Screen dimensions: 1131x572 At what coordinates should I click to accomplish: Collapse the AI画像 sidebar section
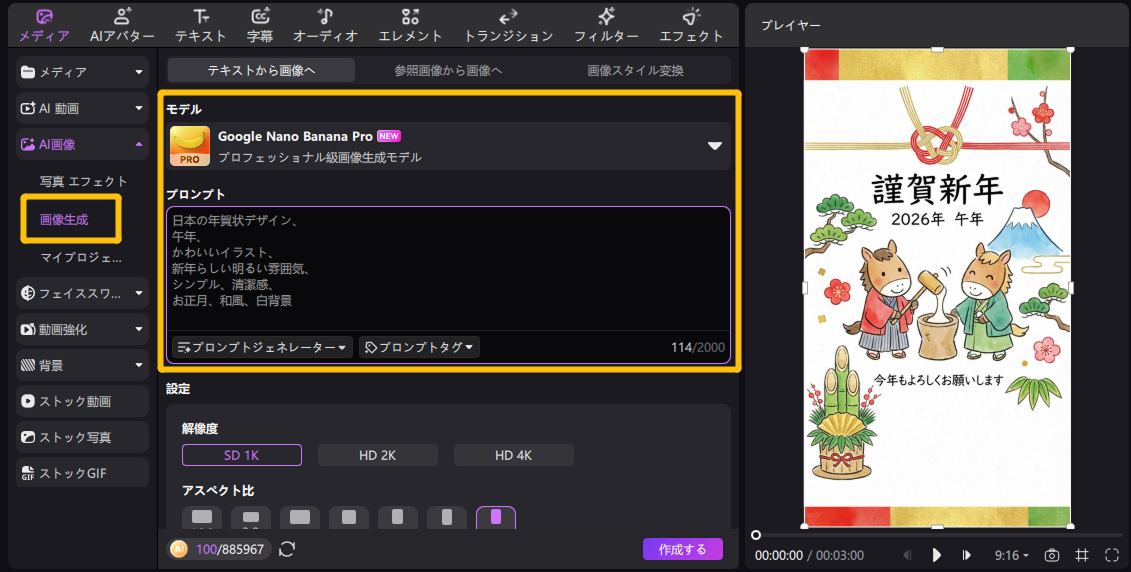[x=138, y=144]
